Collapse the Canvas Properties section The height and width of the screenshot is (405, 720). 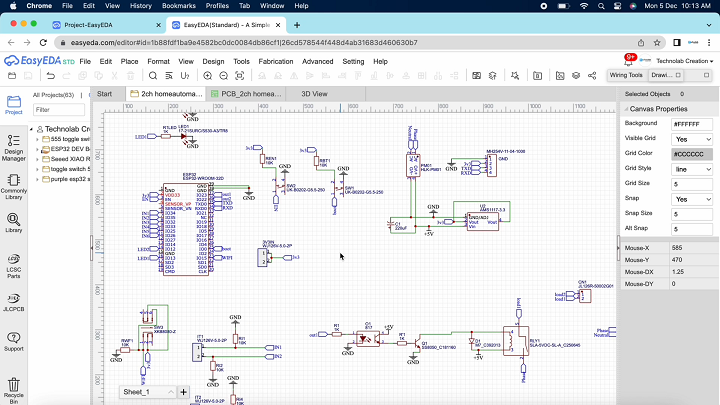pyautogui.click(x=626, y=109)
